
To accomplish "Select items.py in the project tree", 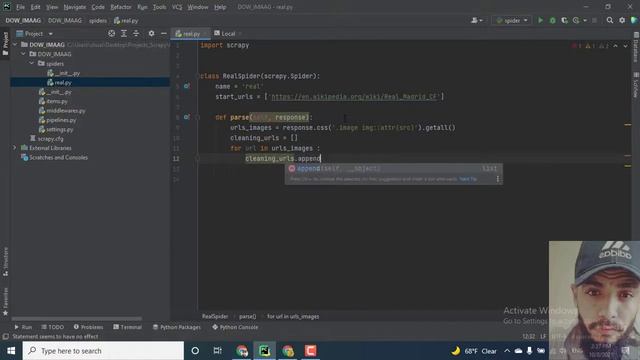I will point(53,101).
